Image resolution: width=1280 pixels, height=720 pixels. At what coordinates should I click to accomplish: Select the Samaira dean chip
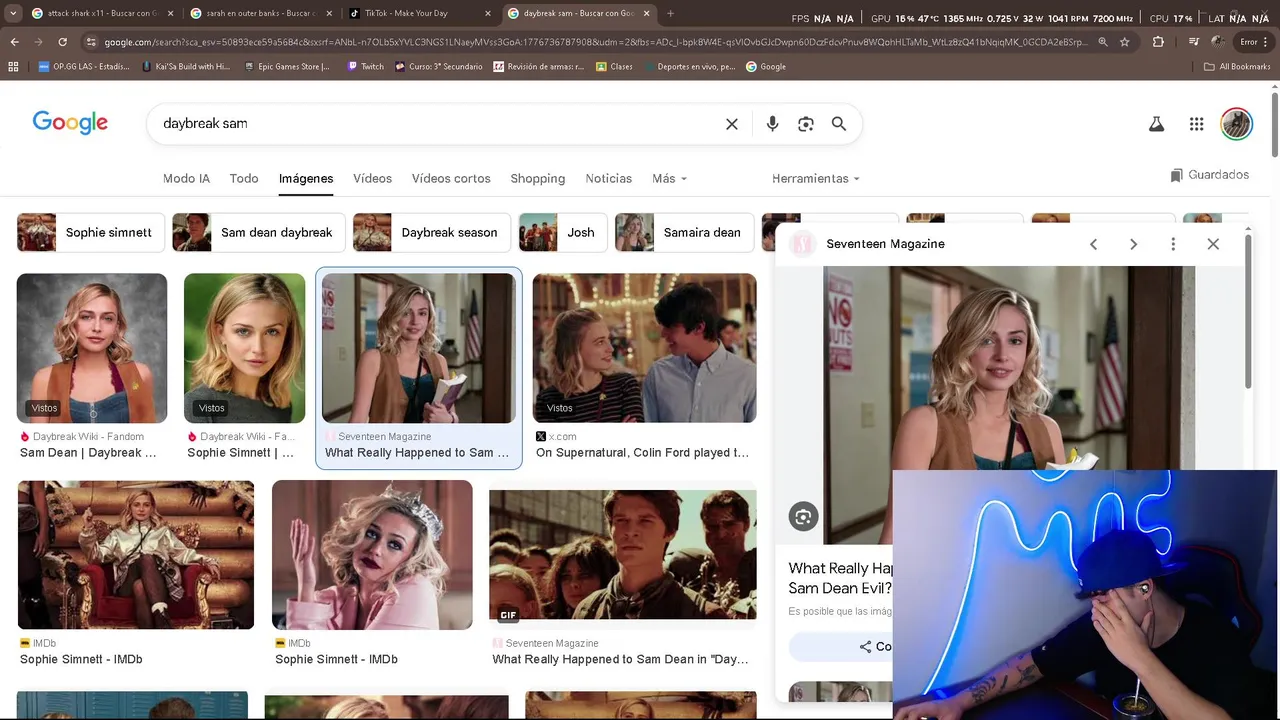click(x=684, y=232)
